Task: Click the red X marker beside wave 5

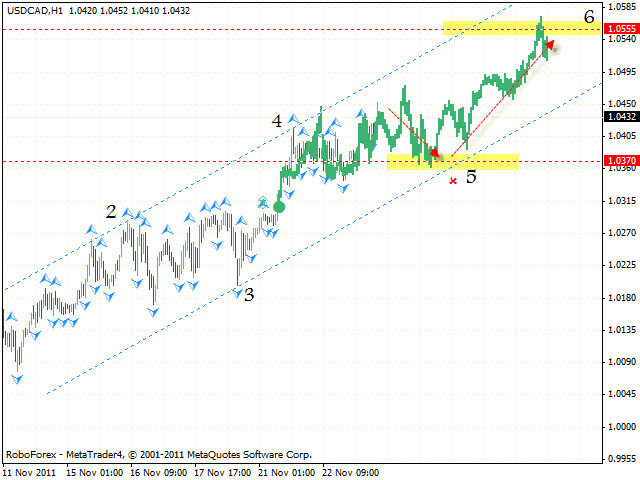Action: [x=453, y=181]
